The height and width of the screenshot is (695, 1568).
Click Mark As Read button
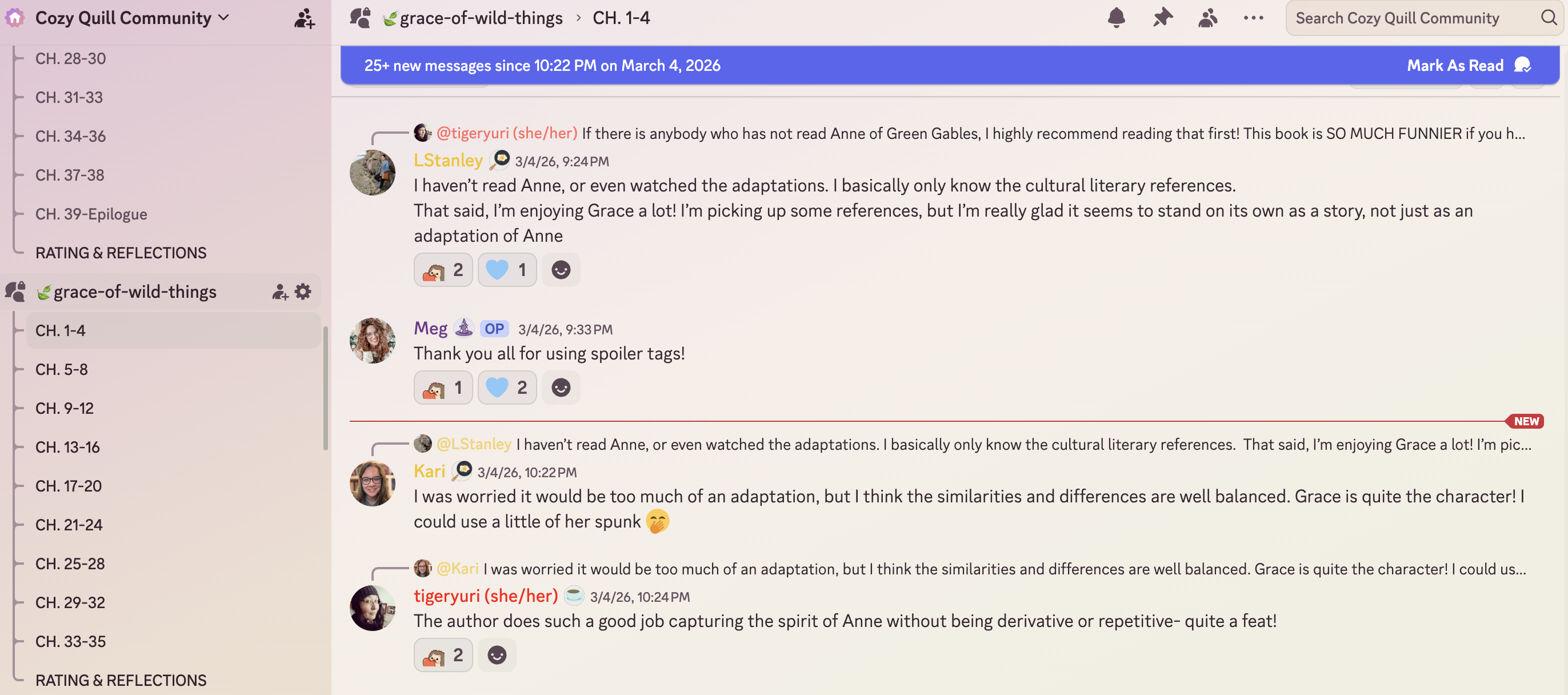click(x=1467, y=65)
